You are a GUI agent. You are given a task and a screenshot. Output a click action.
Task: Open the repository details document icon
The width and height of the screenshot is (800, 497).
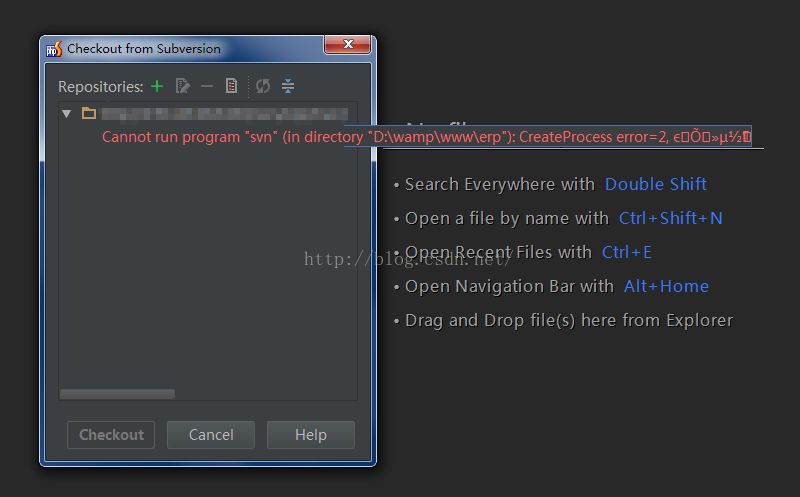point(231,86)
